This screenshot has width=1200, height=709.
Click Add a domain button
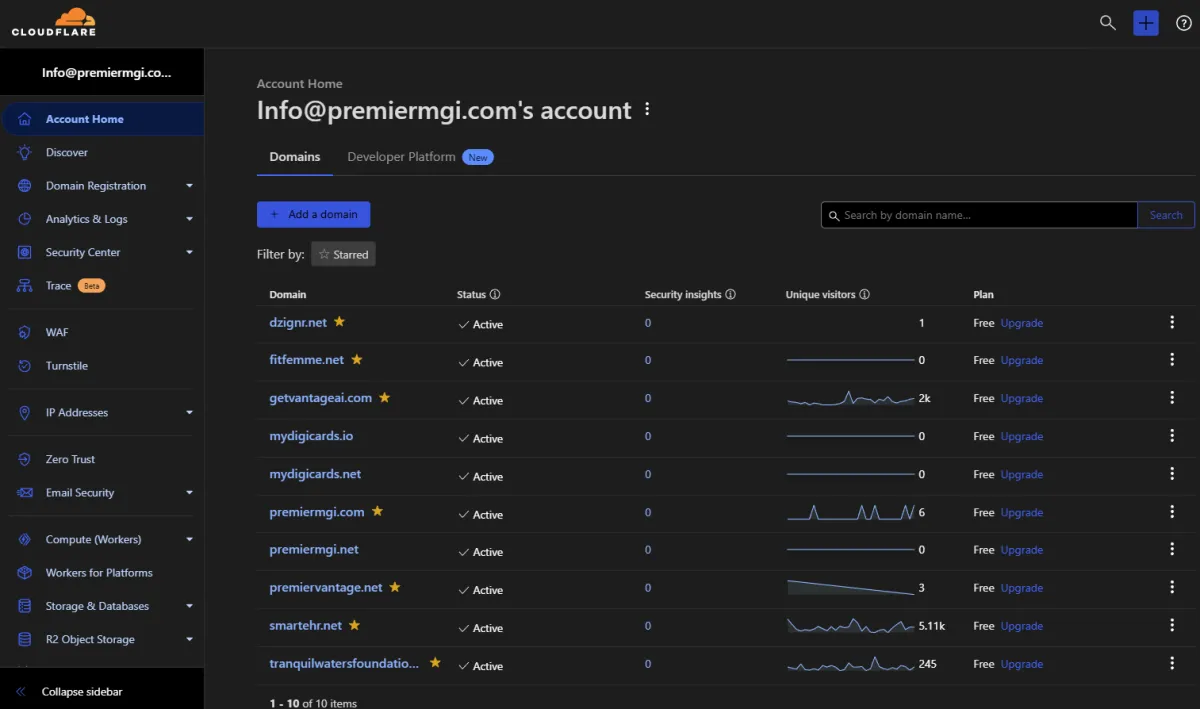coord(314,214)
